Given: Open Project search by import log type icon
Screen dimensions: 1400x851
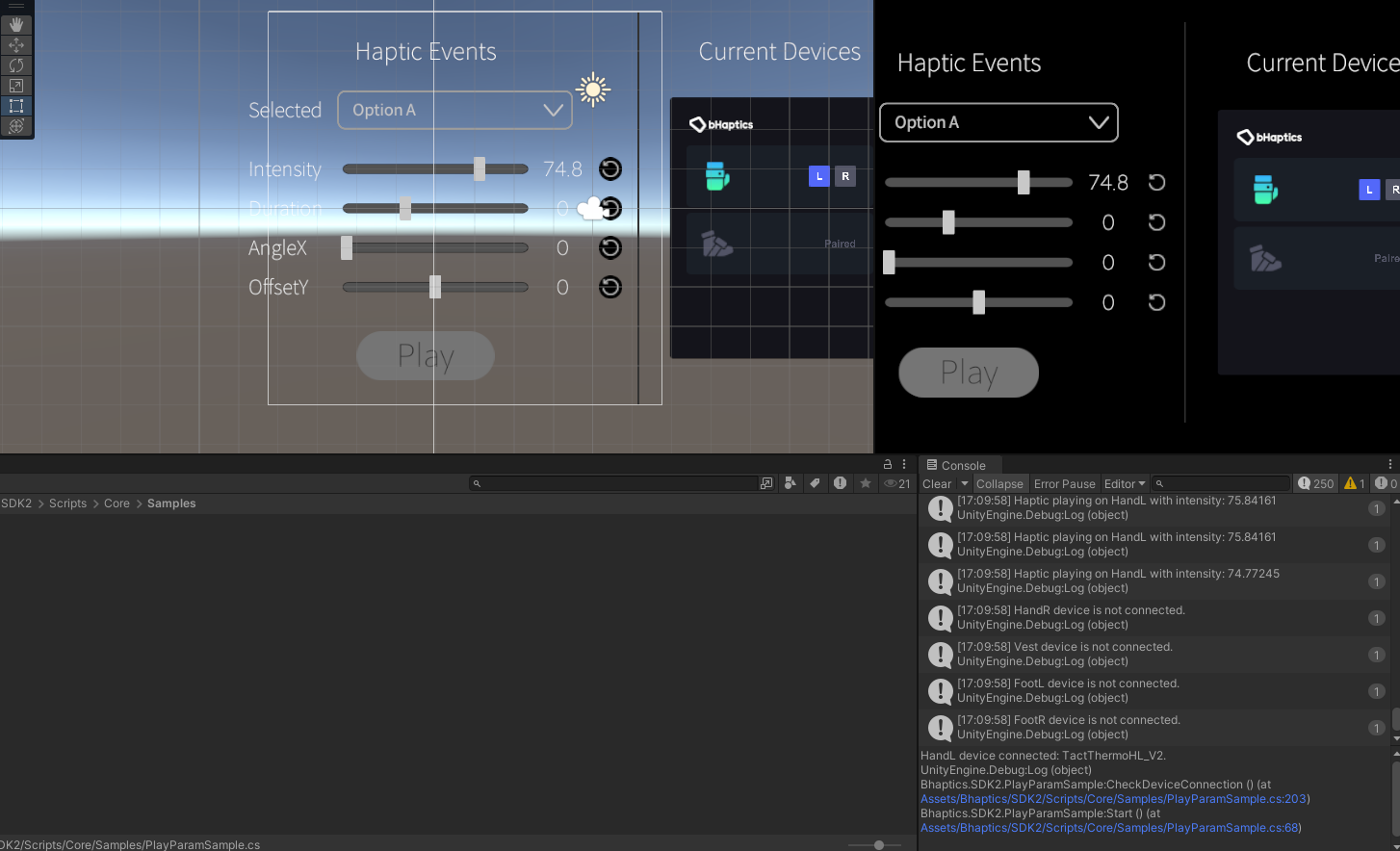Looking at the screenshot, I should coord(840,483).
